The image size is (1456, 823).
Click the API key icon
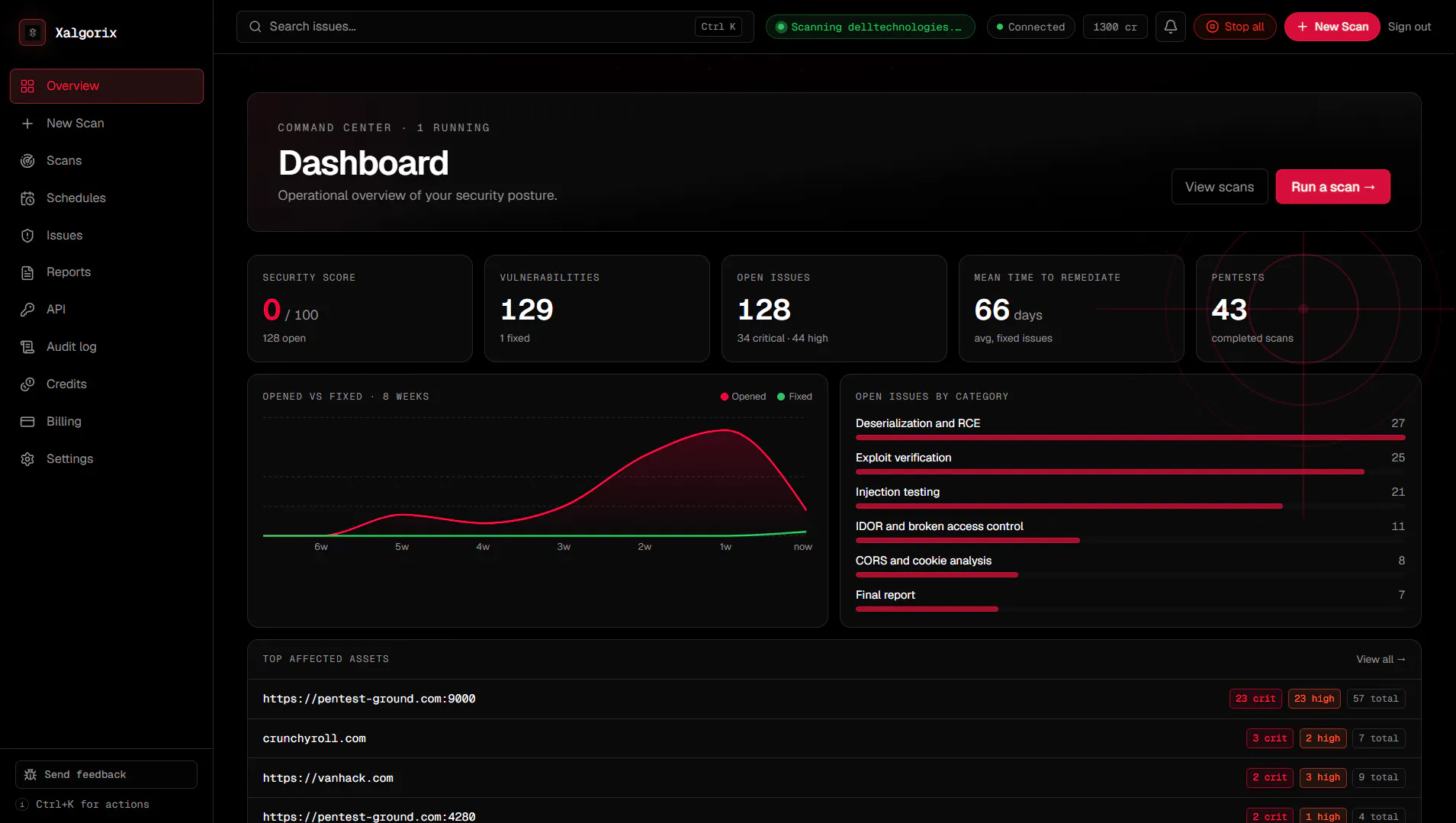27,310
